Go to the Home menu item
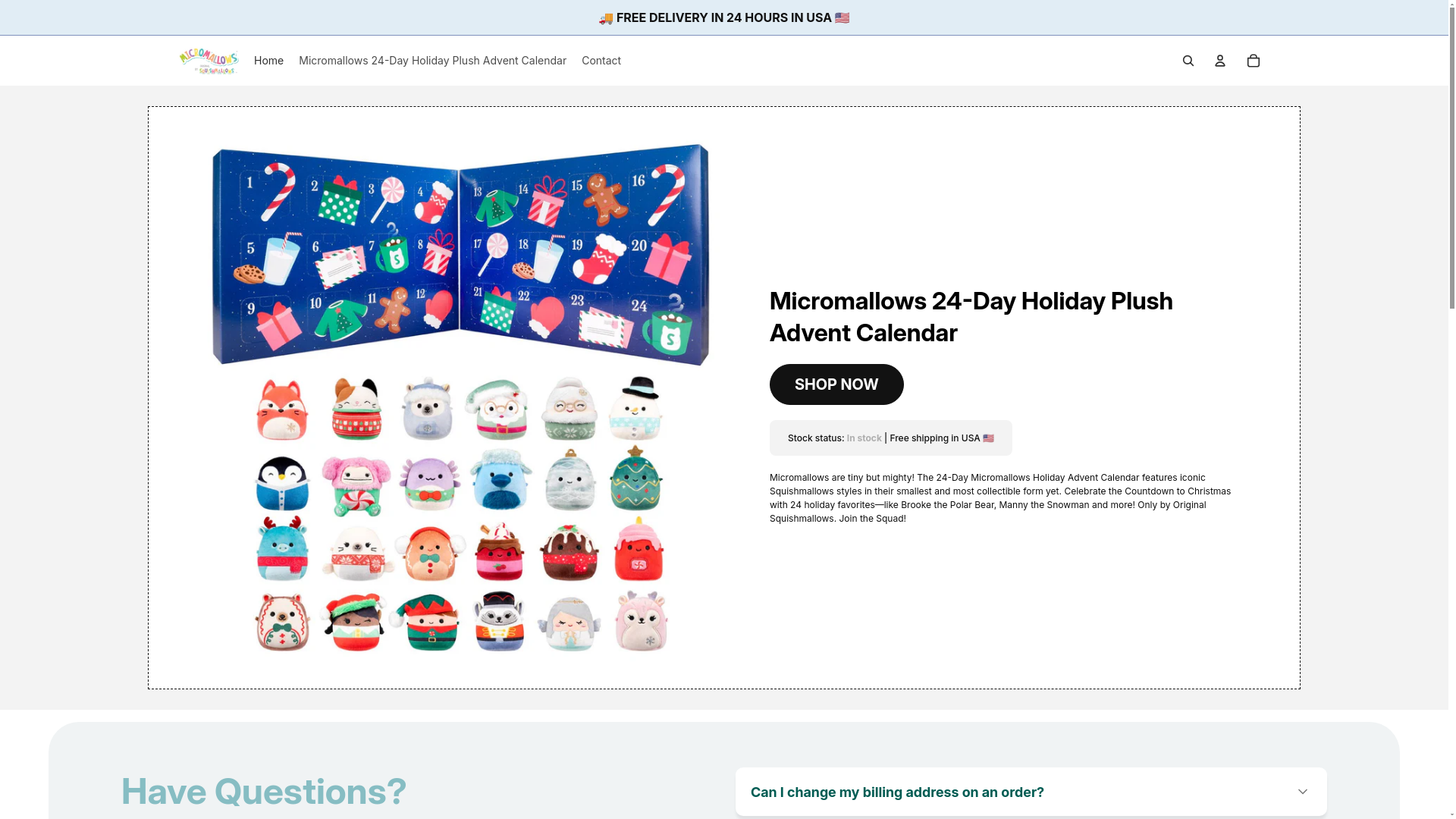 coord(268,61)
